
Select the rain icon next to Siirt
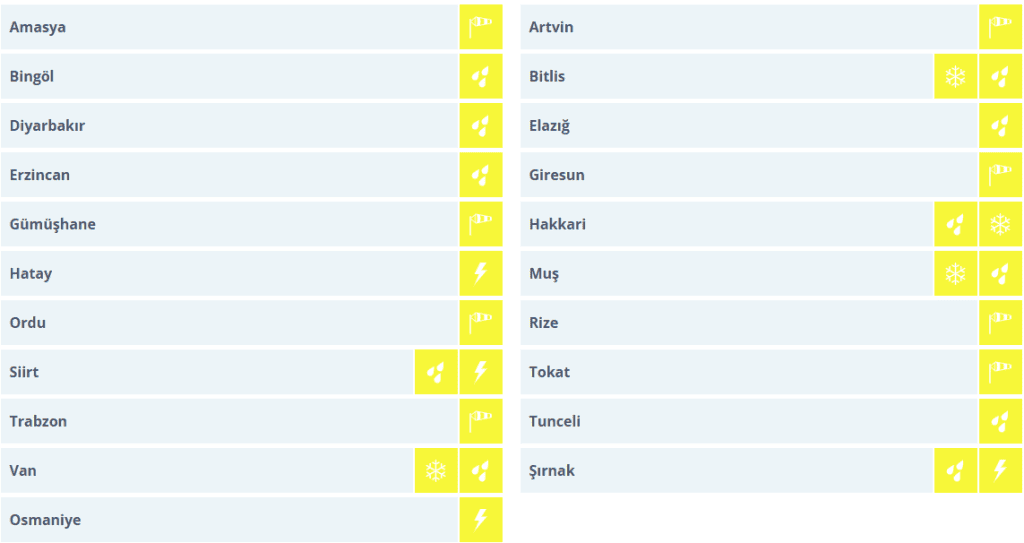pyautogui.click(x=436, y=372)
